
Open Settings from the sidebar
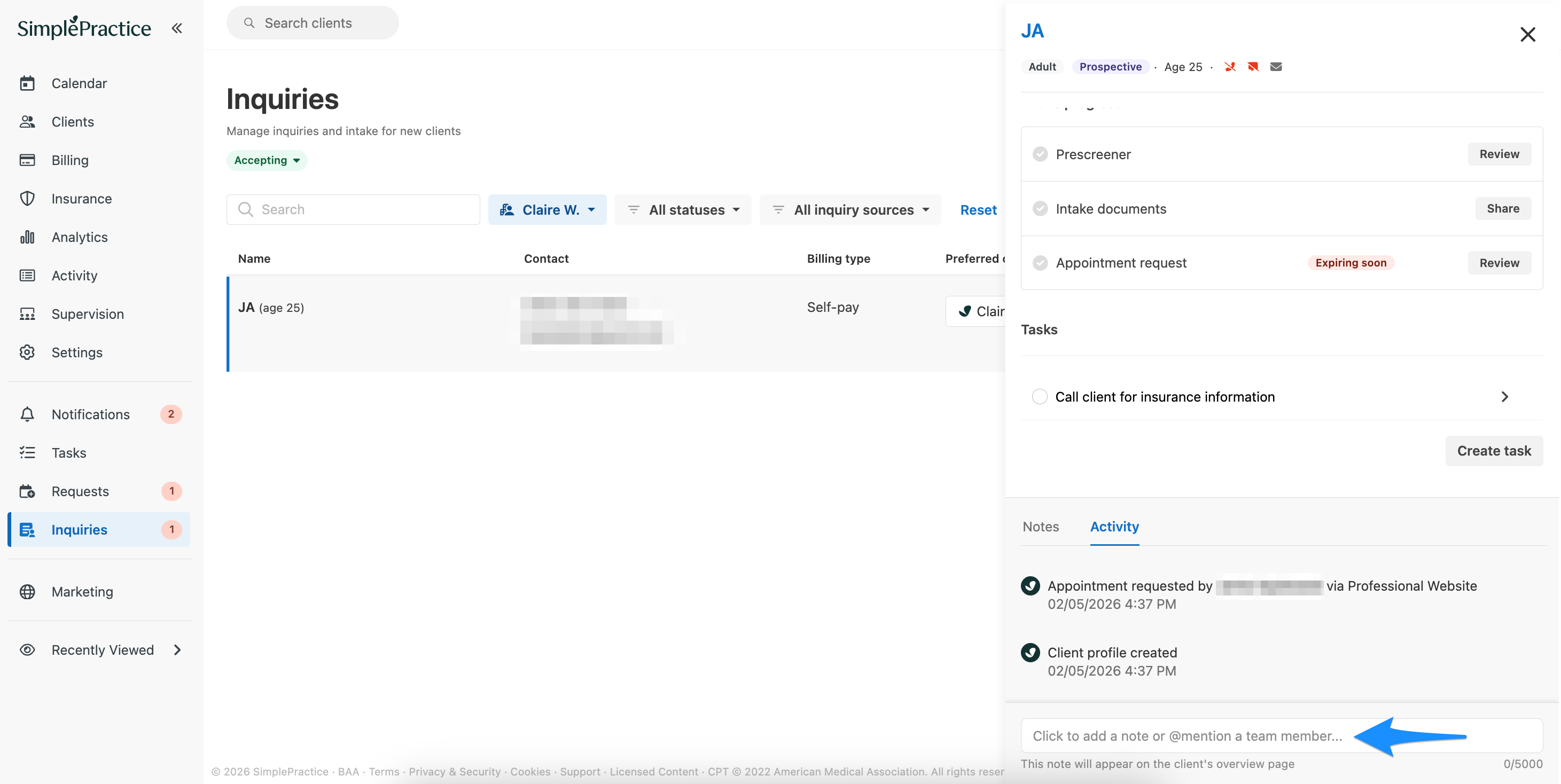point(76,352)
